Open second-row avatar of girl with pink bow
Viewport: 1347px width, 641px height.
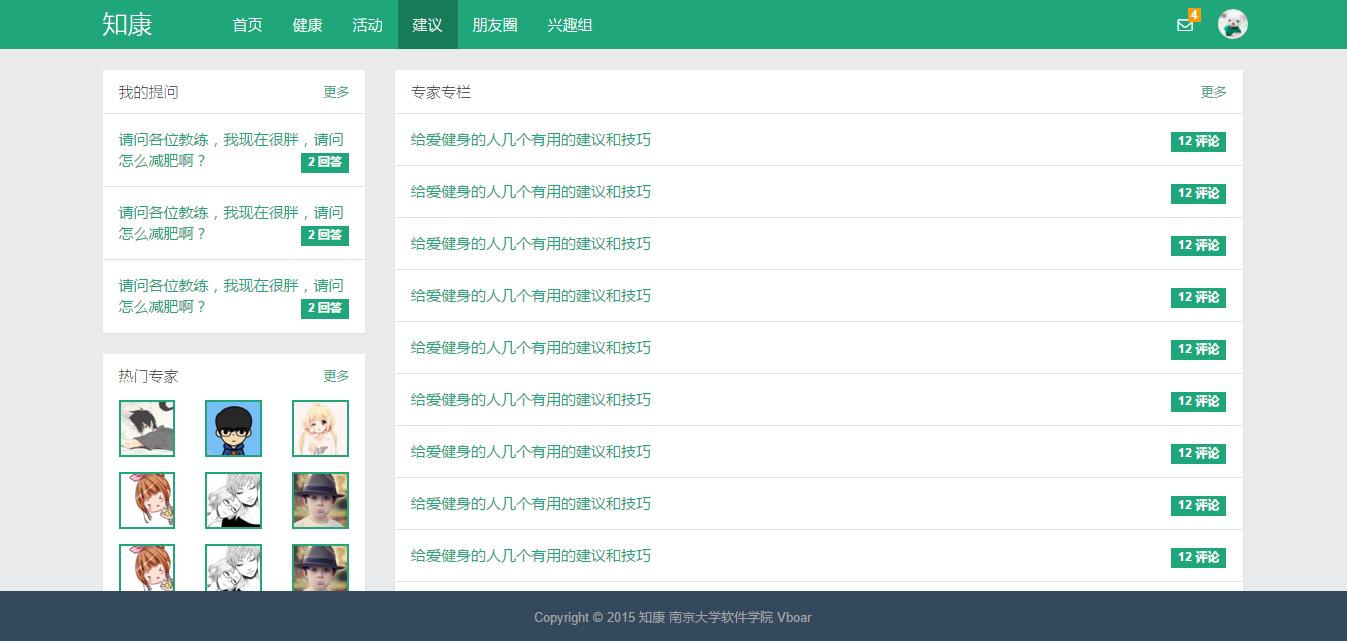[147, 500]
